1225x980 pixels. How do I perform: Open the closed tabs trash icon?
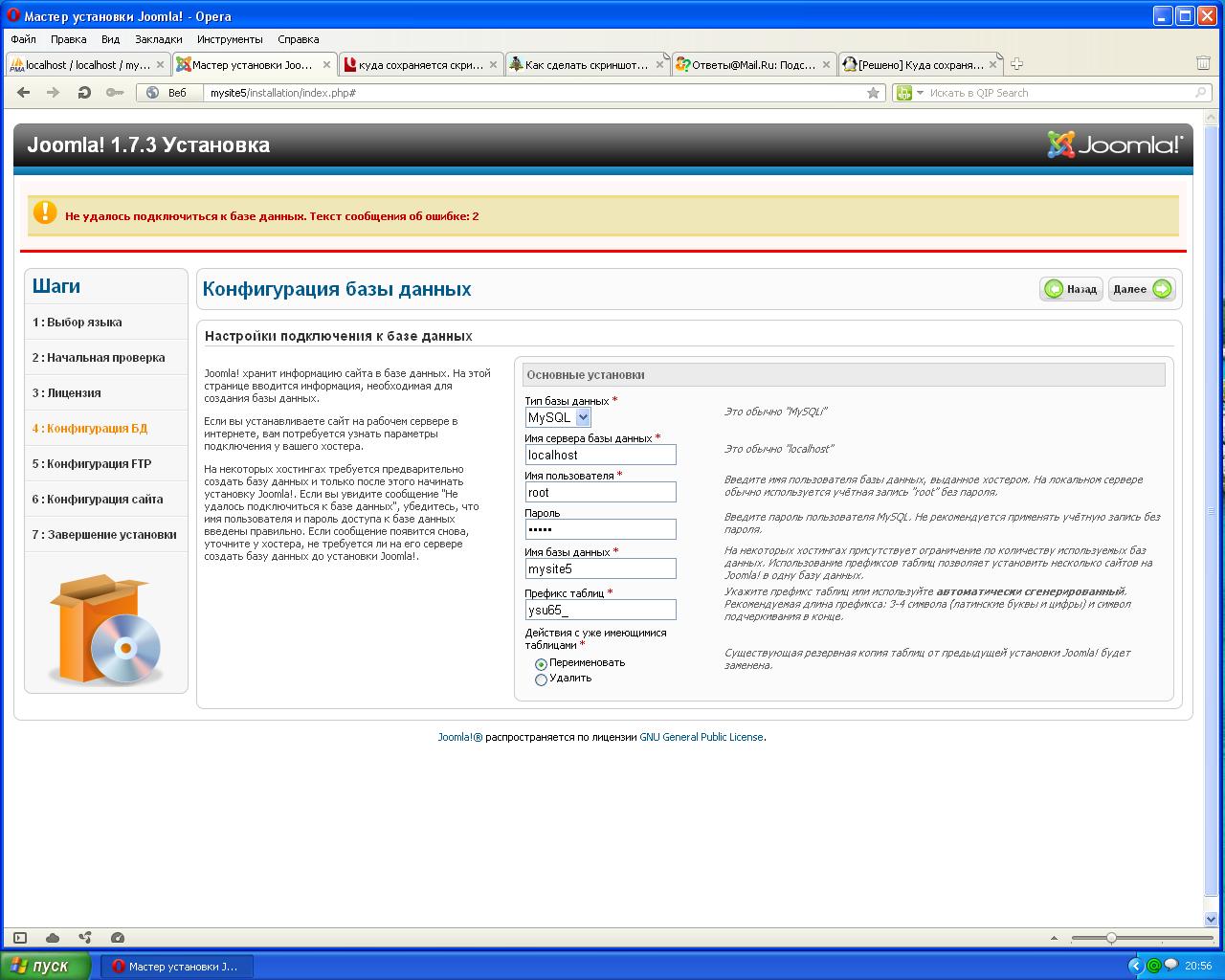(1203, 63)
